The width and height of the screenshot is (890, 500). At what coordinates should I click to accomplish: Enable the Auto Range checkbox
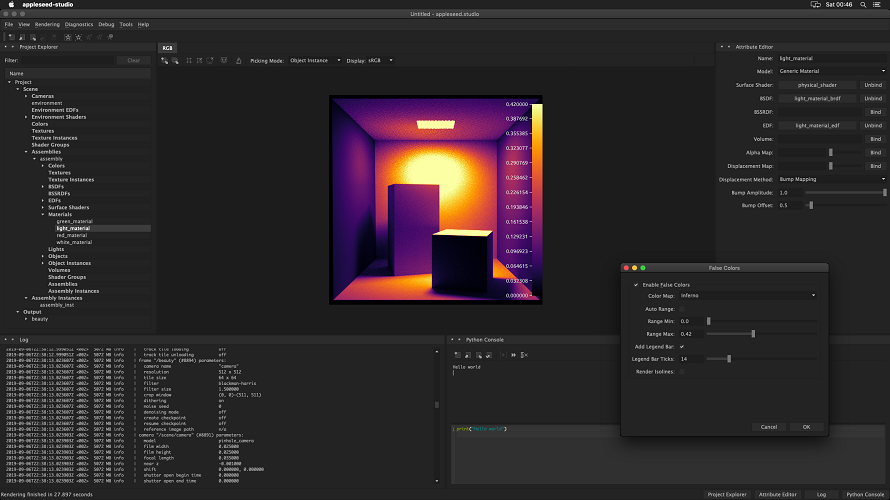pyautogui.click(x=682, y=308)
